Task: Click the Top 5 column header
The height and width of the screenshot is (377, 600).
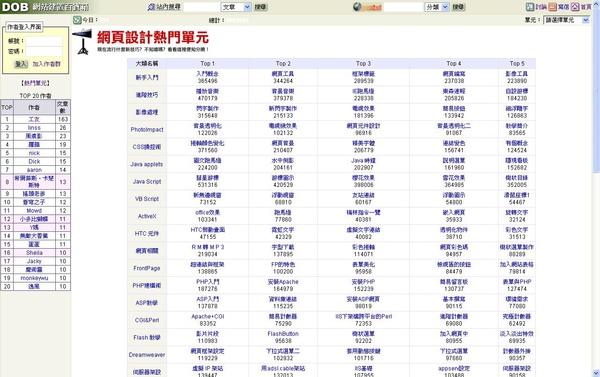Action: tap(517, 64)
